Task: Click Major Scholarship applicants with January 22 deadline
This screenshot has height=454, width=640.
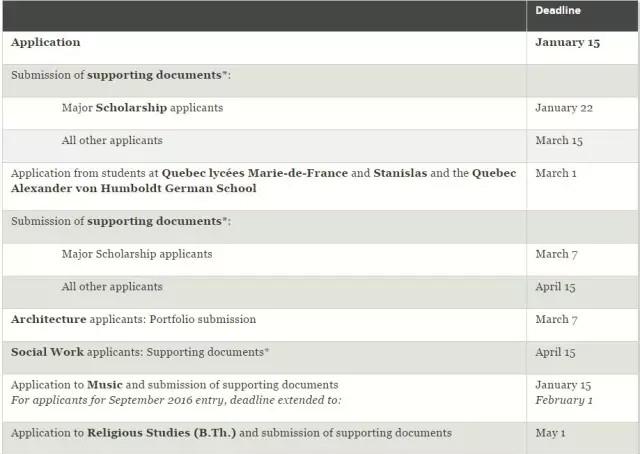Action: 142,108
